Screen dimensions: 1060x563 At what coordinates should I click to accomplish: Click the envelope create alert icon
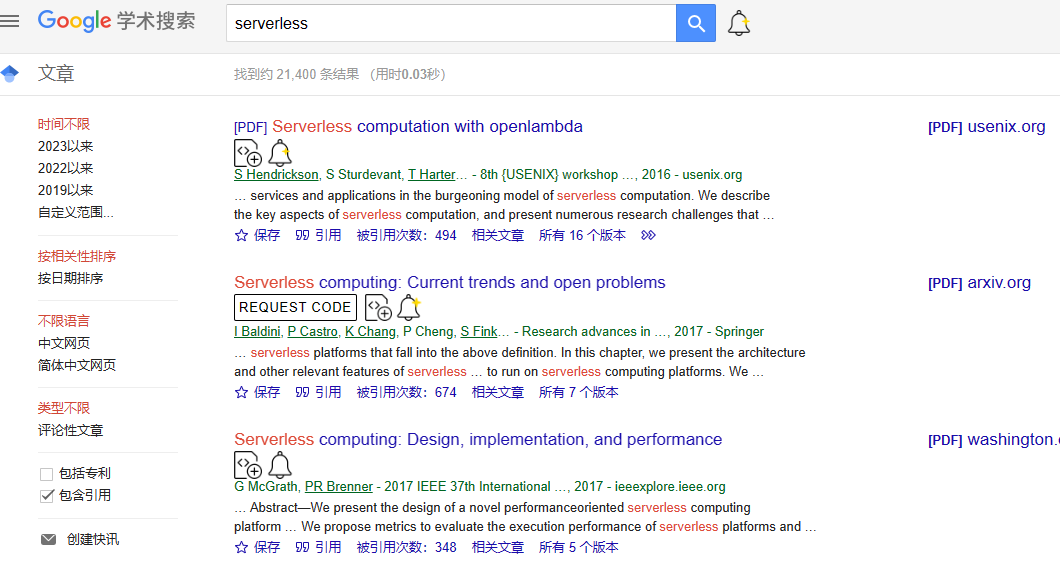coord(48,539)
